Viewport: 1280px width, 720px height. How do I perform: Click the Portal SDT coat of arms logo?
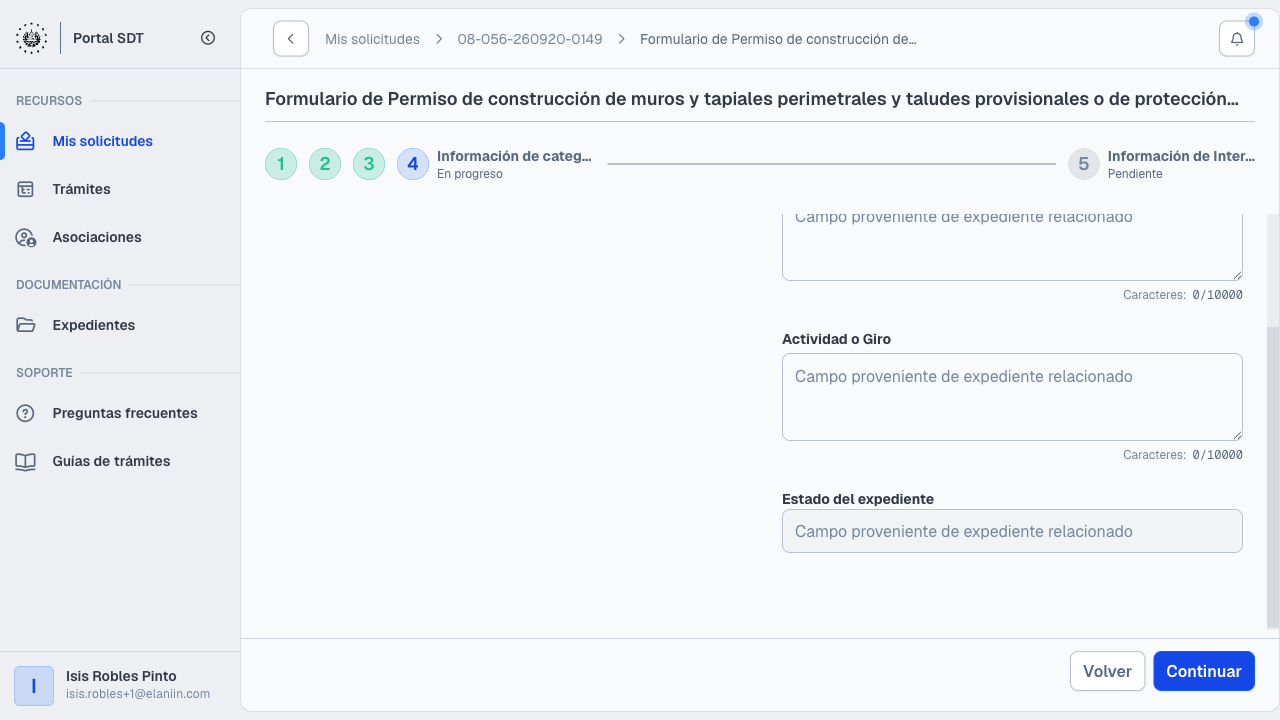pyautogui.click(x=31, y=38)
